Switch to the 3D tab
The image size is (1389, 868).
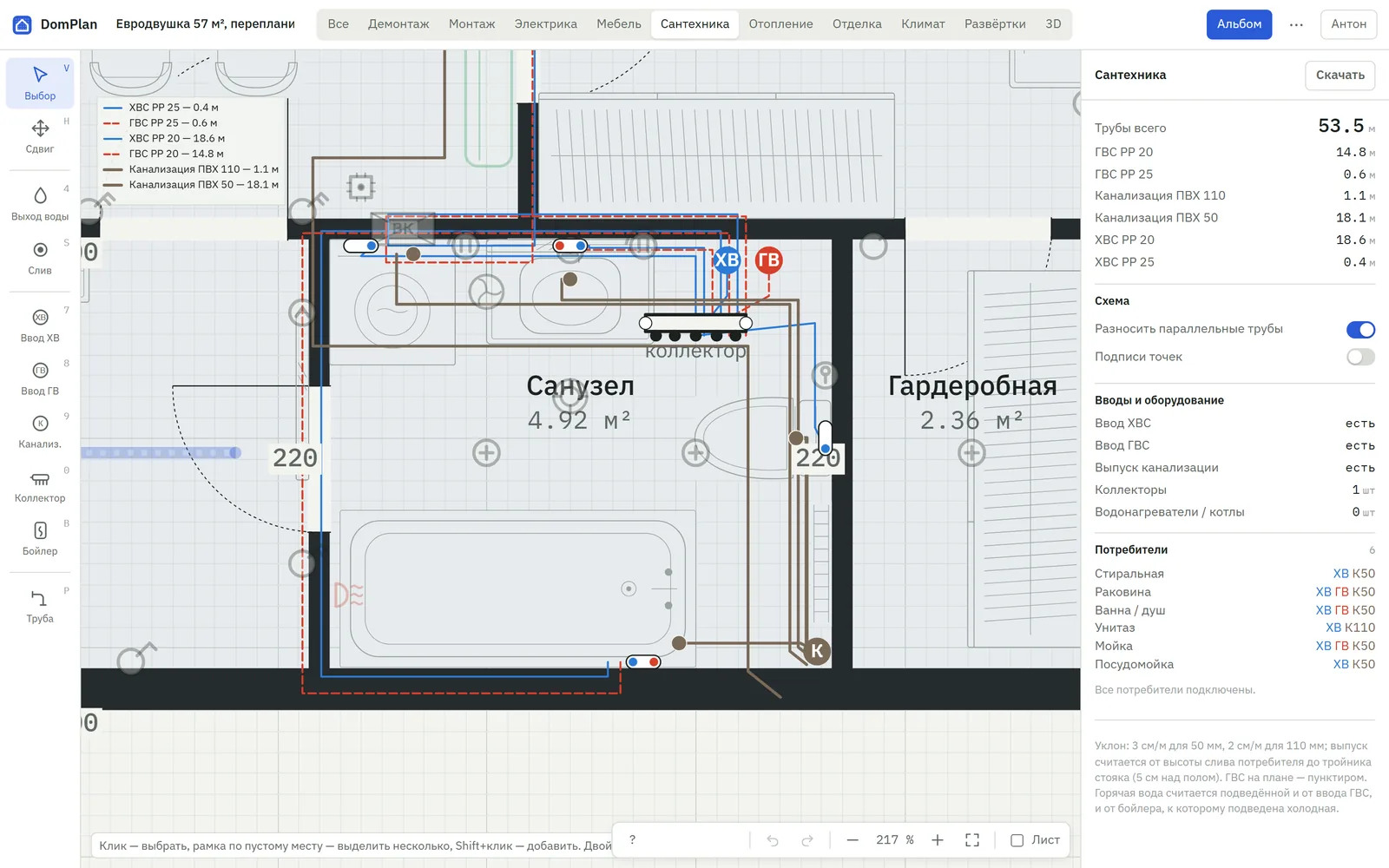pos(1053,24)
